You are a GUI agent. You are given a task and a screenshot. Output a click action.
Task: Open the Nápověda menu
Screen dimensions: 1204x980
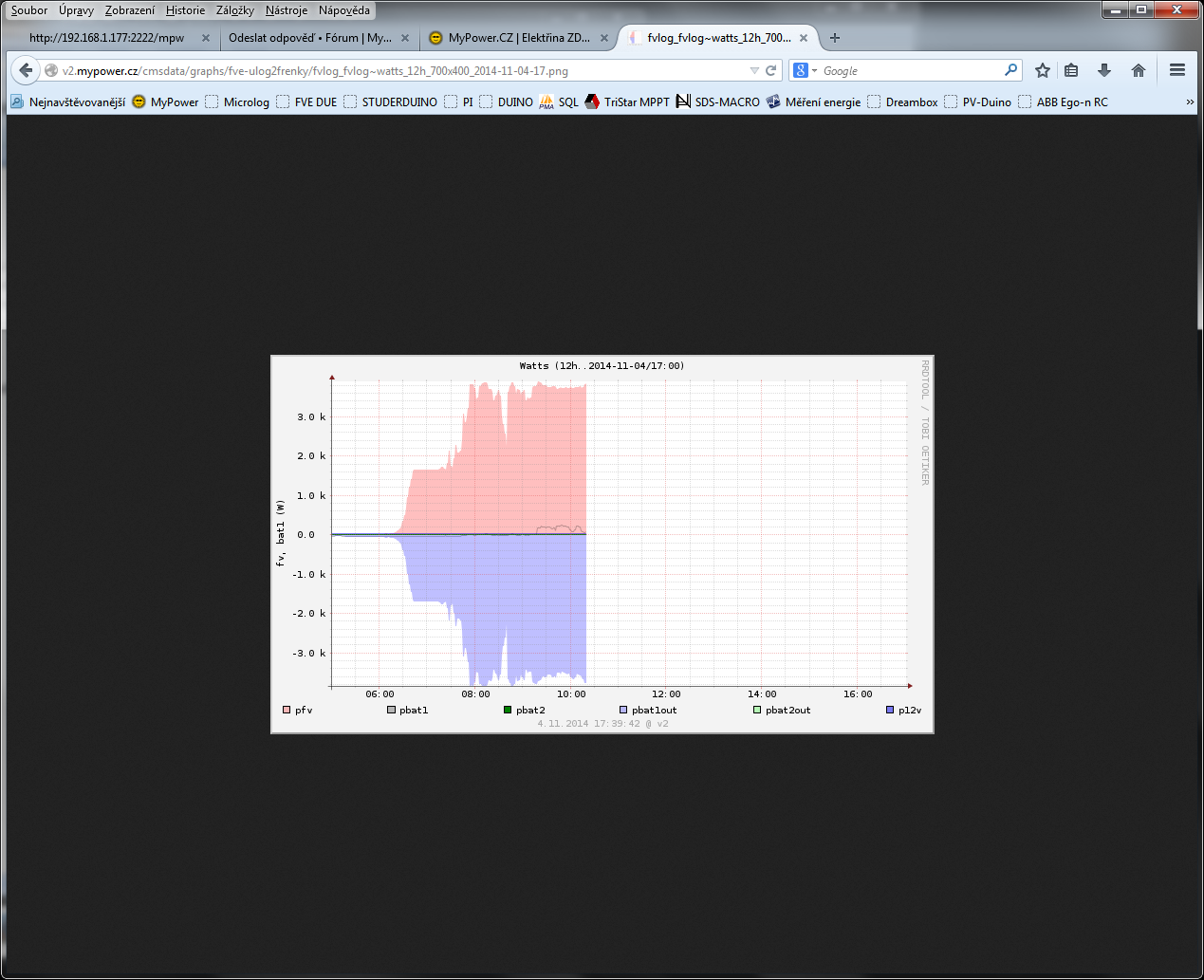(x=344, y=10)
